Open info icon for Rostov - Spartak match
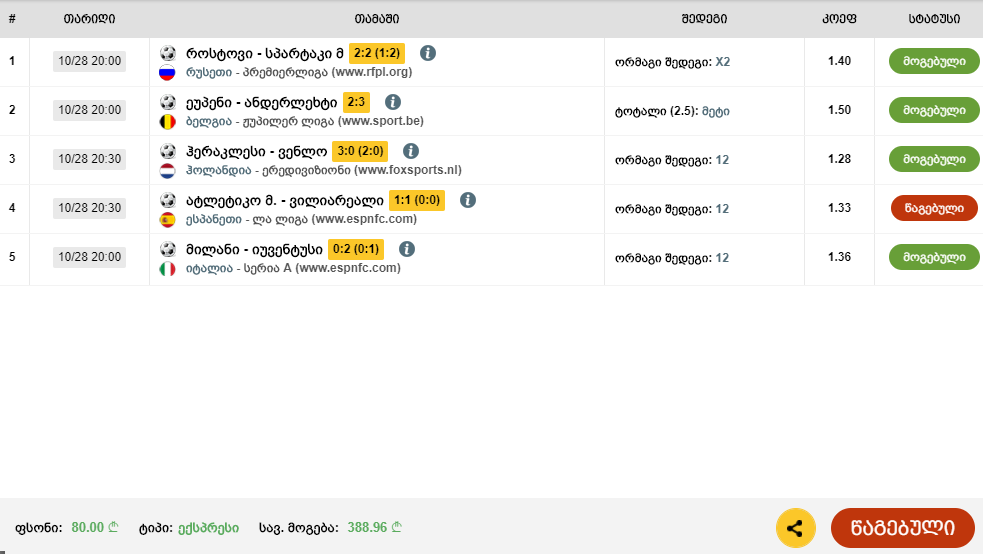 click(428, 53)
